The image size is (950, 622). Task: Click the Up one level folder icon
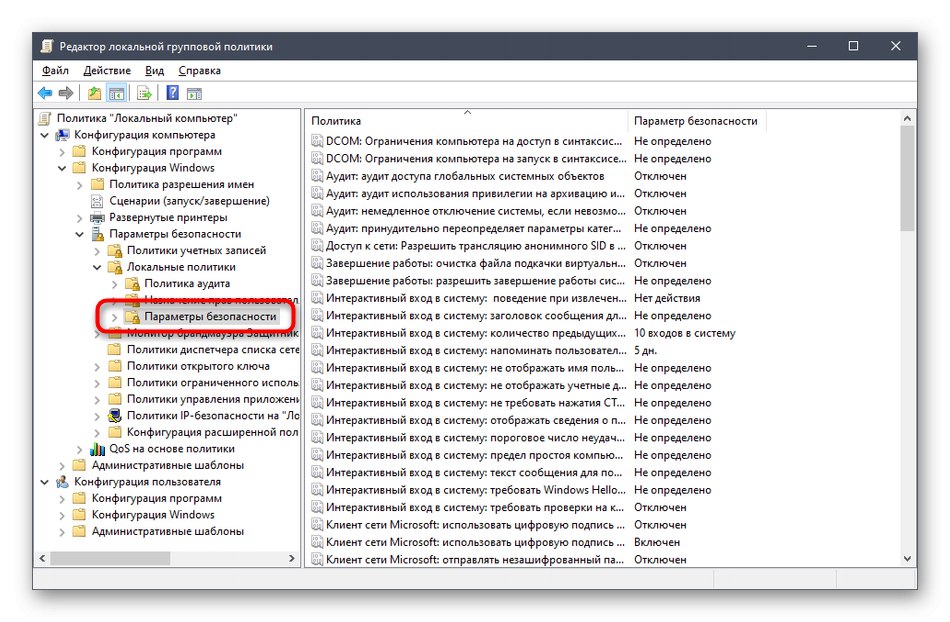click(95, 93)
